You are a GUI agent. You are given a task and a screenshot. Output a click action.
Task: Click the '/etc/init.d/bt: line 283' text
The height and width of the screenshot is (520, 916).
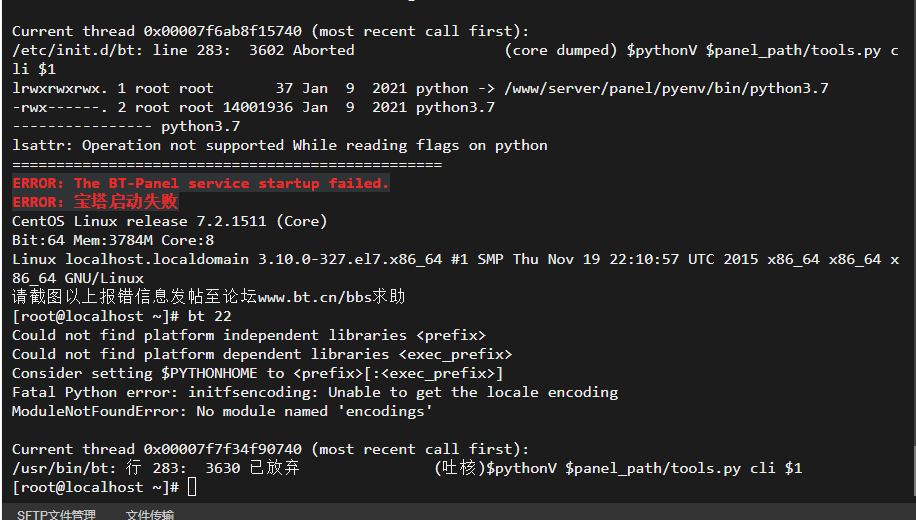(117, 50)
